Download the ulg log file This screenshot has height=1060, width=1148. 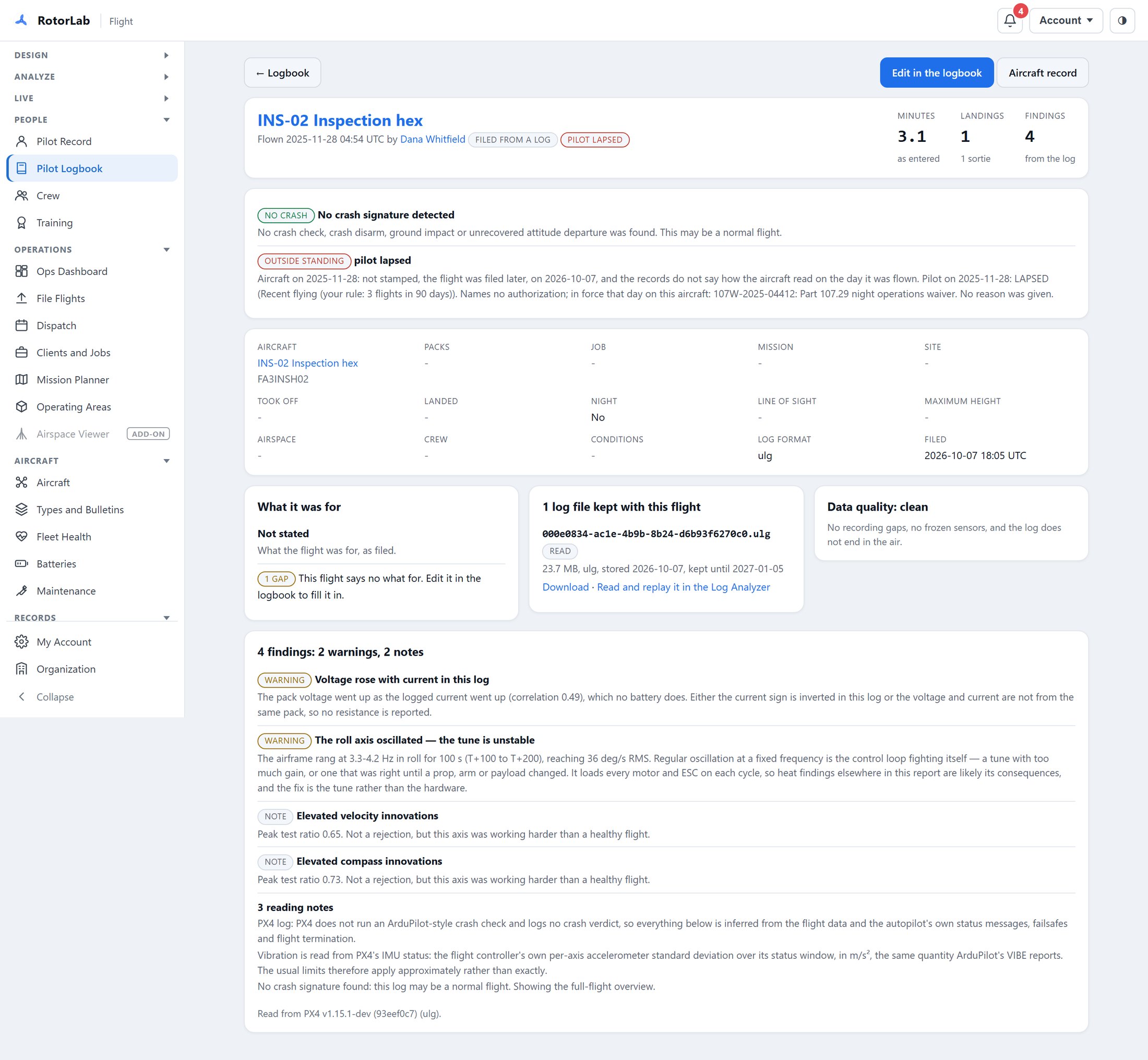click(x=565, y=587)
